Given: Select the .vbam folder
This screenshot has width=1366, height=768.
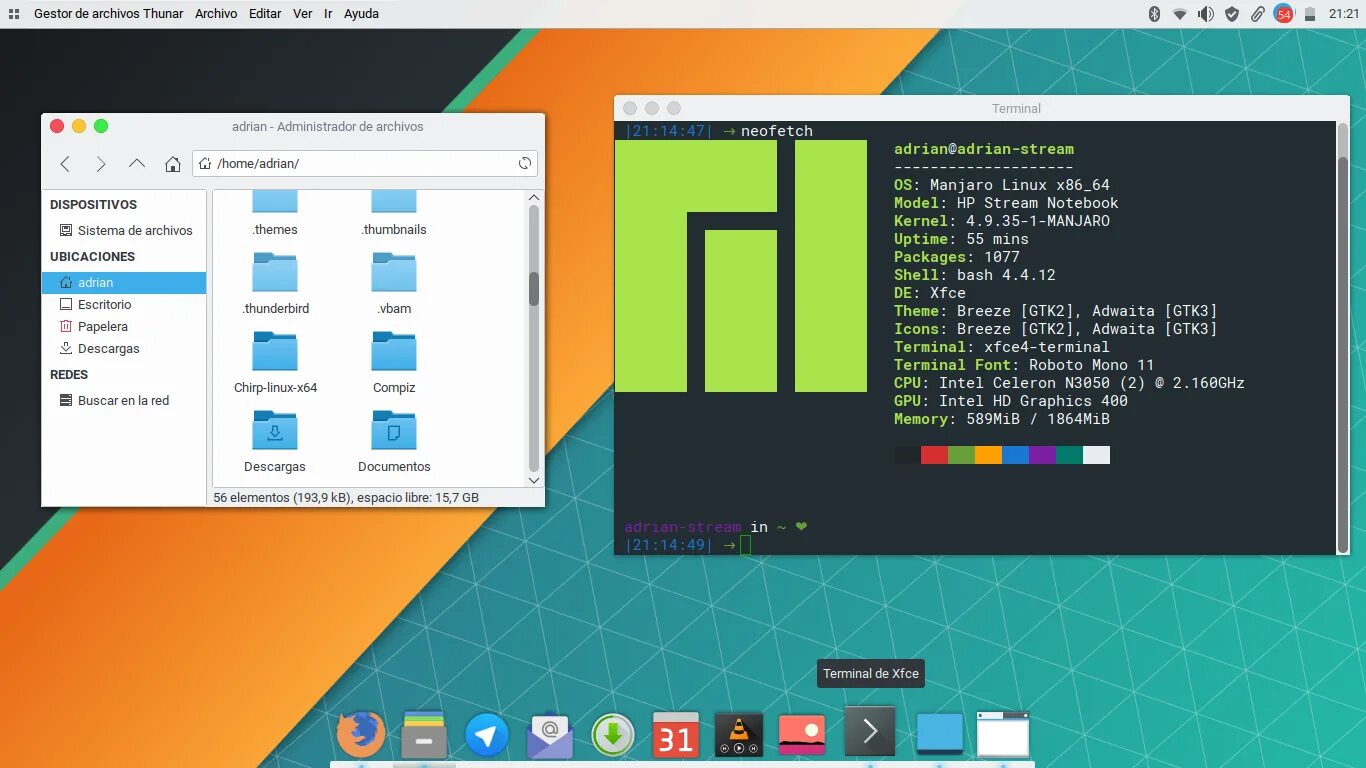Looking at the screenshot, I should pyautogui.click(x=394, y=283).
